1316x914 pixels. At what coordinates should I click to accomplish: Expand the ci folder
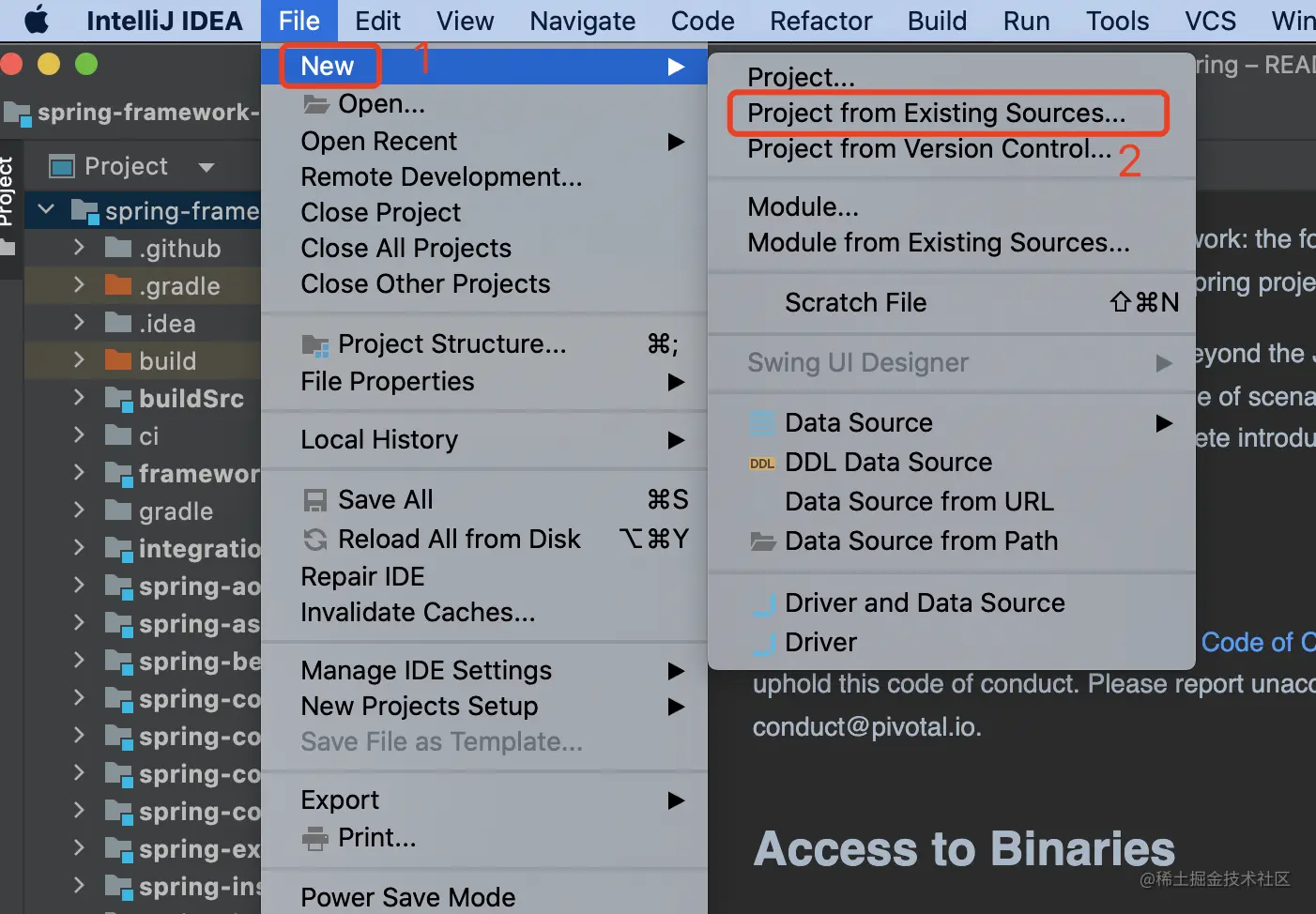click(79, 435)
